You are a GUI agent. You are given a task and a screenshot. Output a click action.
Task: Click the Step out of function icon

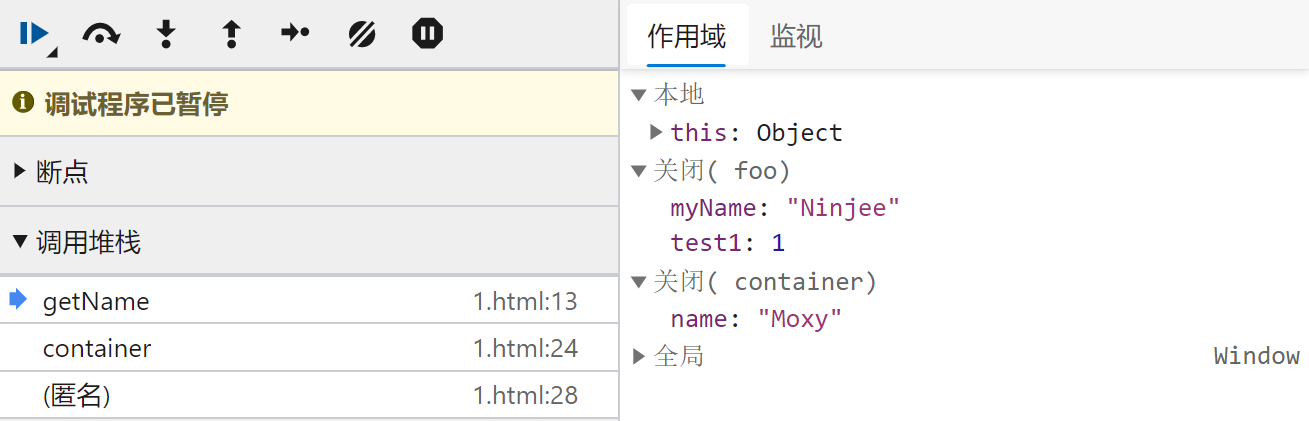click(x=231, y=34)
